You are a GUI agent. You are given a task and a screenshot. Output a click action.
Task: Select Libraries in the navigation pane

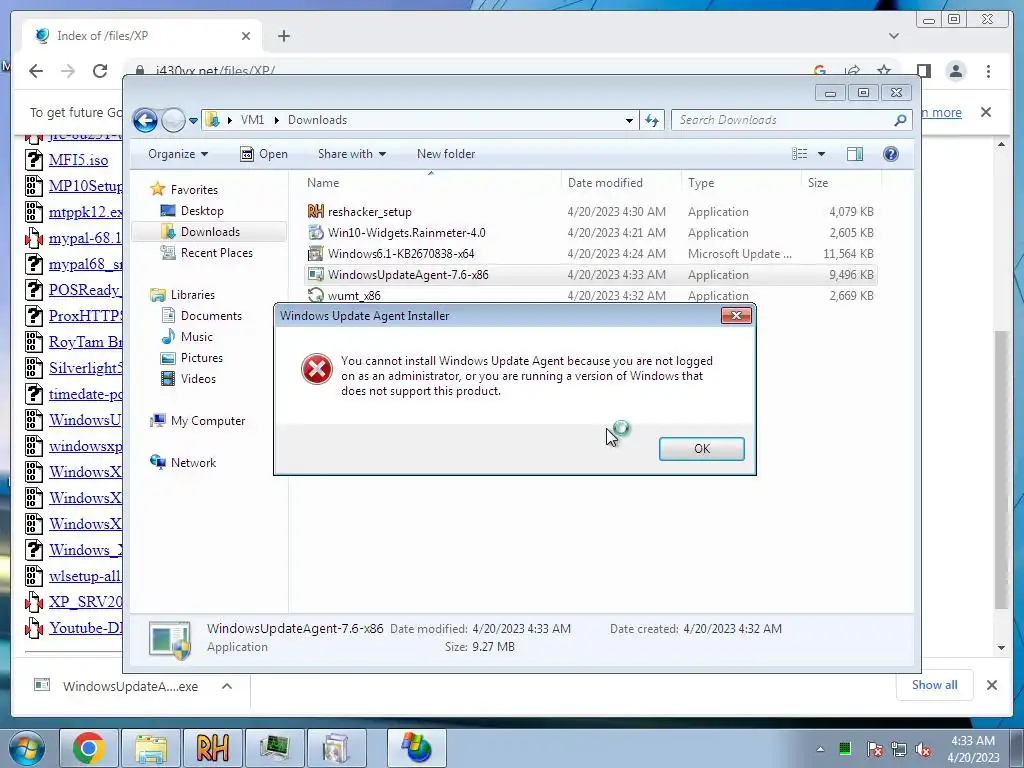click(x=193, y=295)
